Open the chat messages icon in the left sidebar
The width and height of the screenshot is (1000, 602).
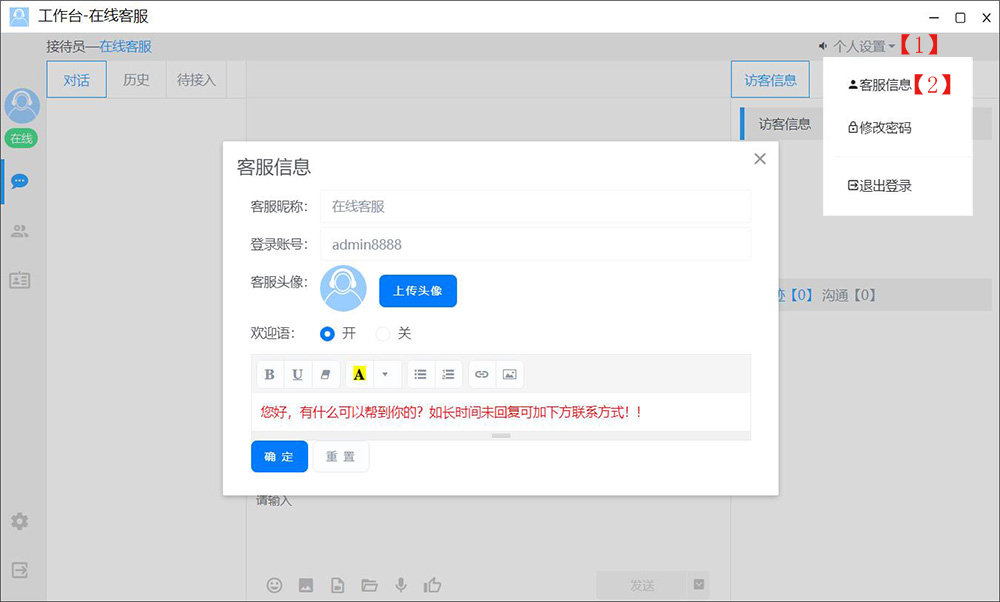click(19, 182)
